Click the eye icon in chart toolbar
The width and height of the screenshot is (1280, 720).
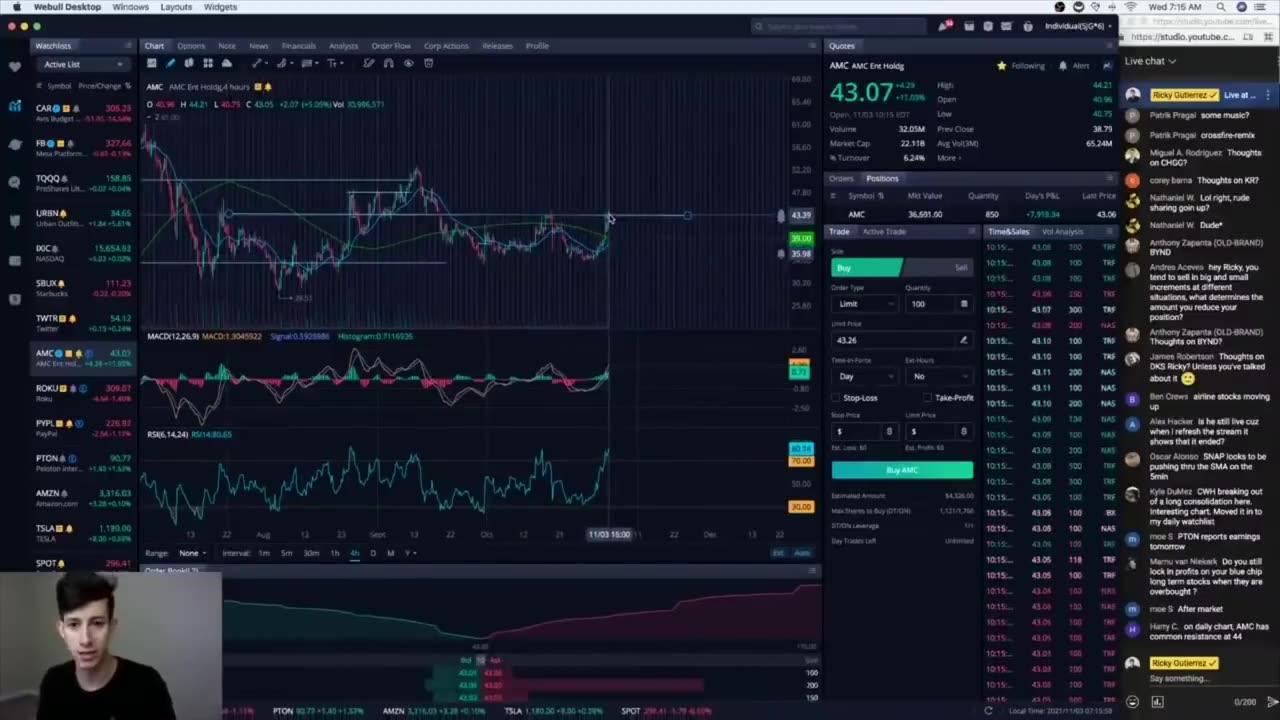tap(408, 63)
